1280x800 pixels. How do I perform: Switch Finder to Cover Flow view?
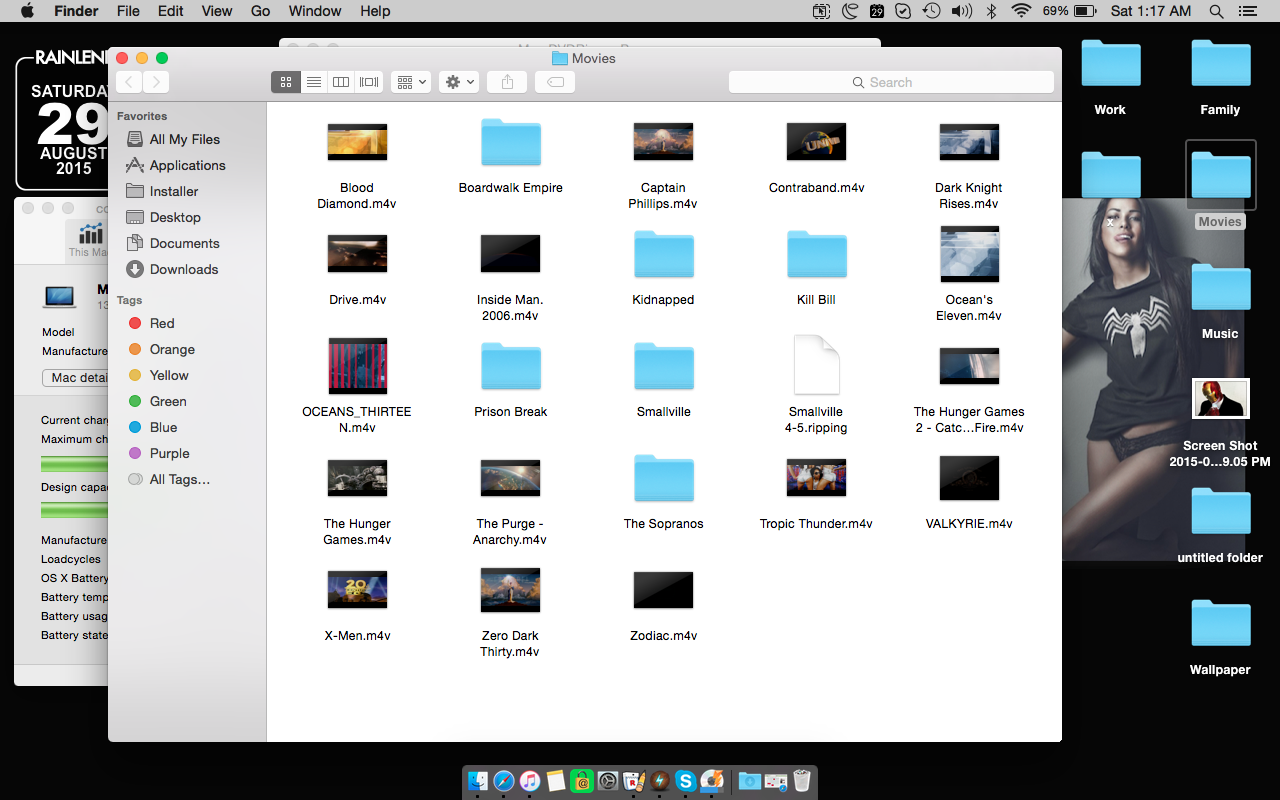tap(369, 82)
